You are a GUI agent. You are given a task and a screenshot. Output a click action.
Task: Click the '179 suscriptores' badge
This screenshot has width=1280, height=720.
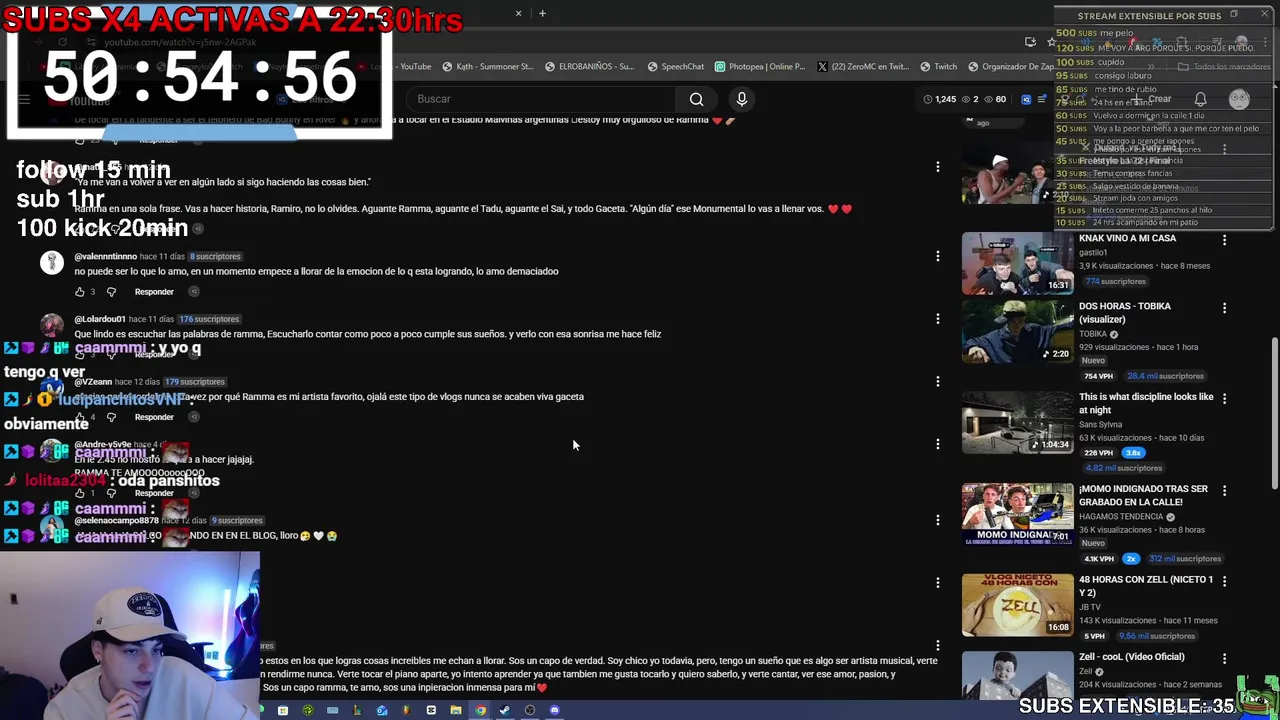(x=194, y=382)
